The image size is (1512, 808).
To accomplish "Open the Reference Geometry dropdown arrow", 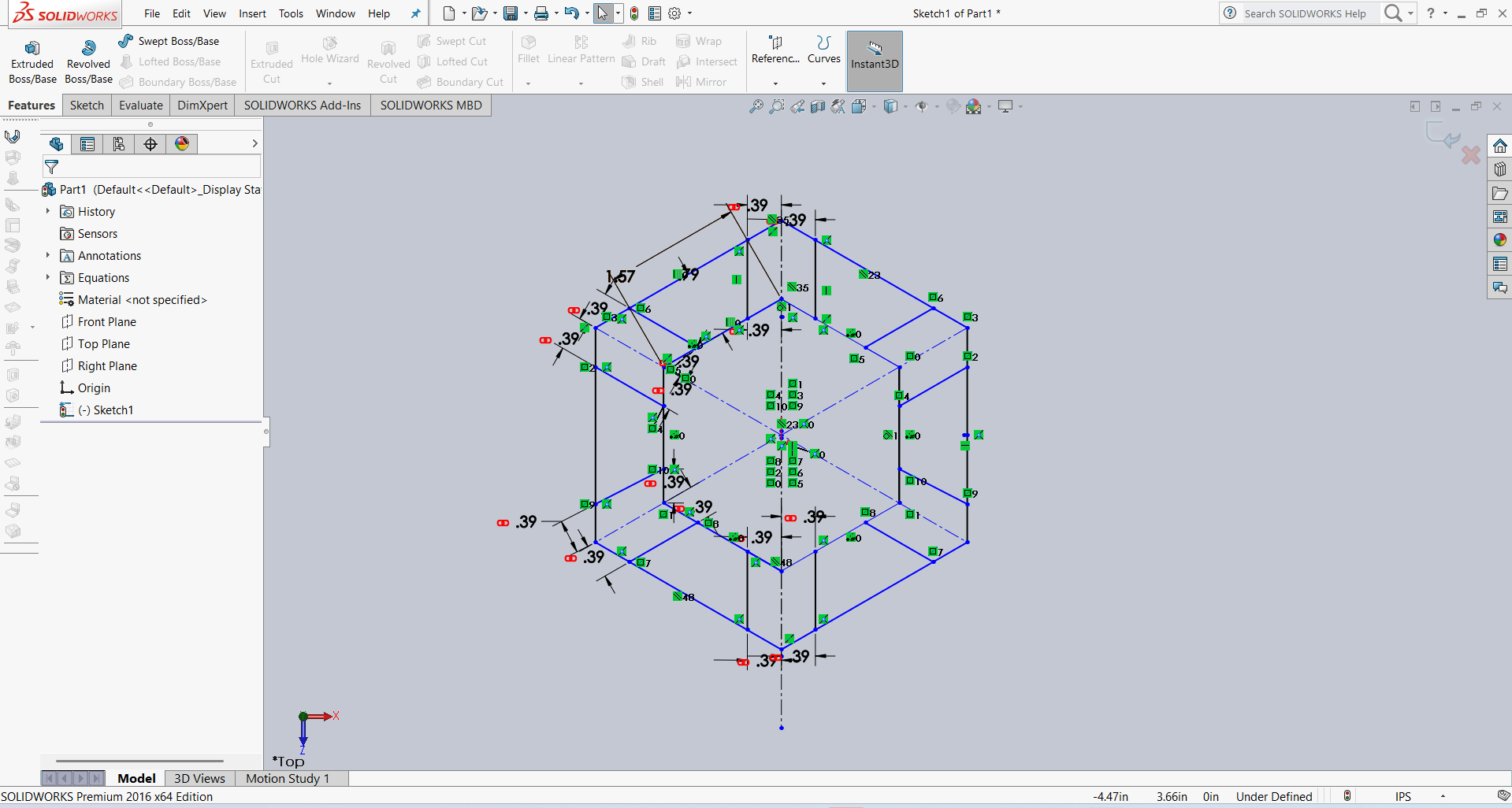I will [x=775, y=83].
